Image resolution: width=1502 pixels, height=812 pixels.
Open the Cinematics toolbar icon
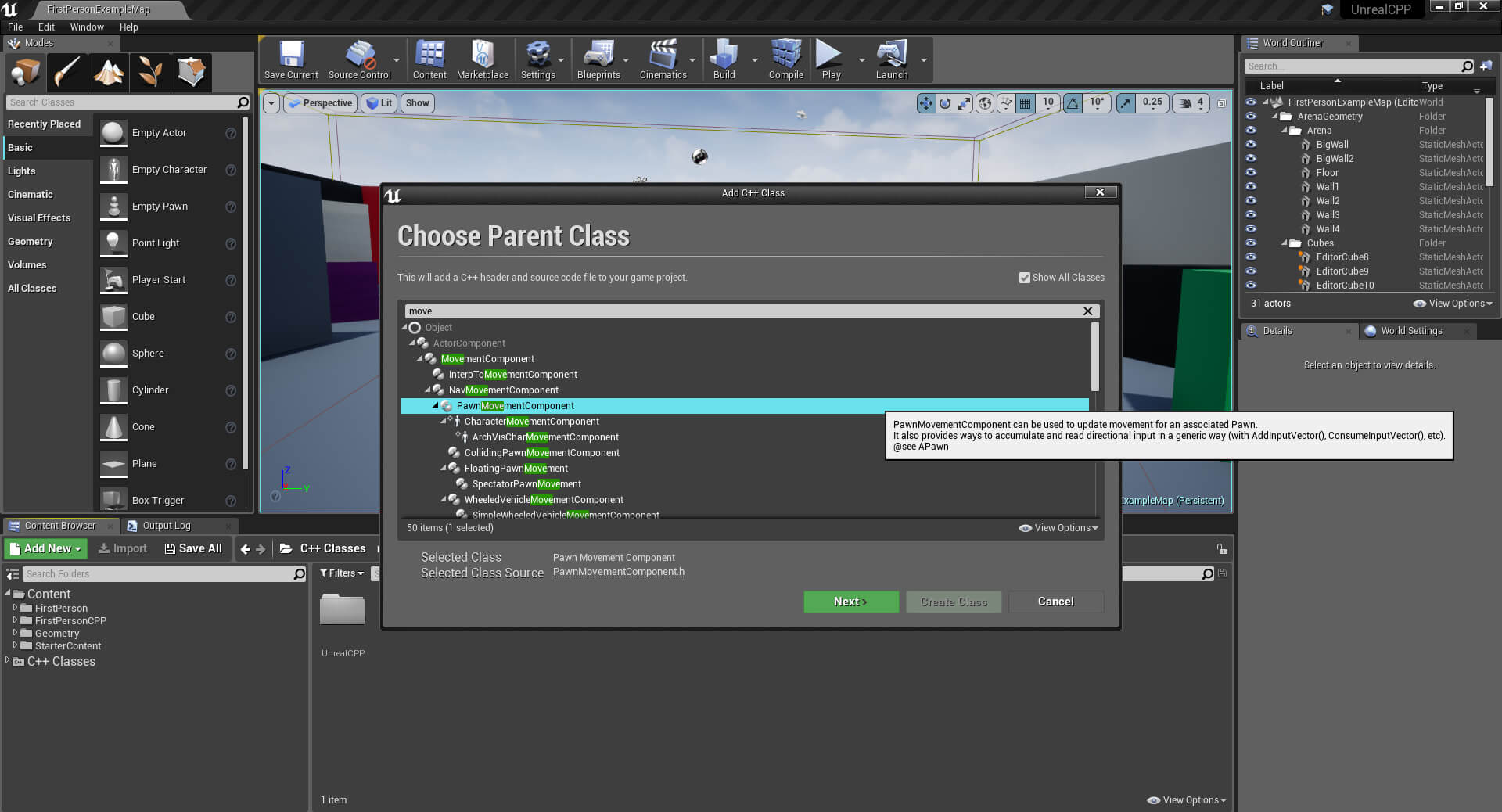pos(664,55)
